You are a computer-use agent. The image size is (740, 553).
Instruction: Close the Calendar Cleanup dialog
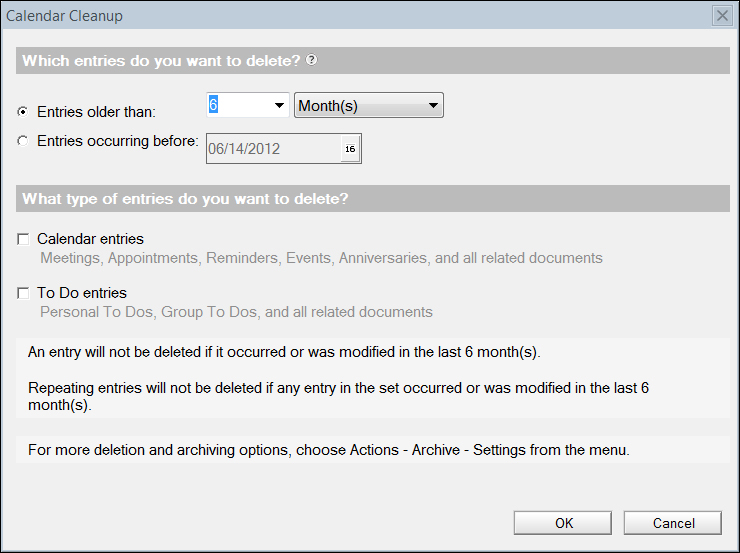[722, 16]
